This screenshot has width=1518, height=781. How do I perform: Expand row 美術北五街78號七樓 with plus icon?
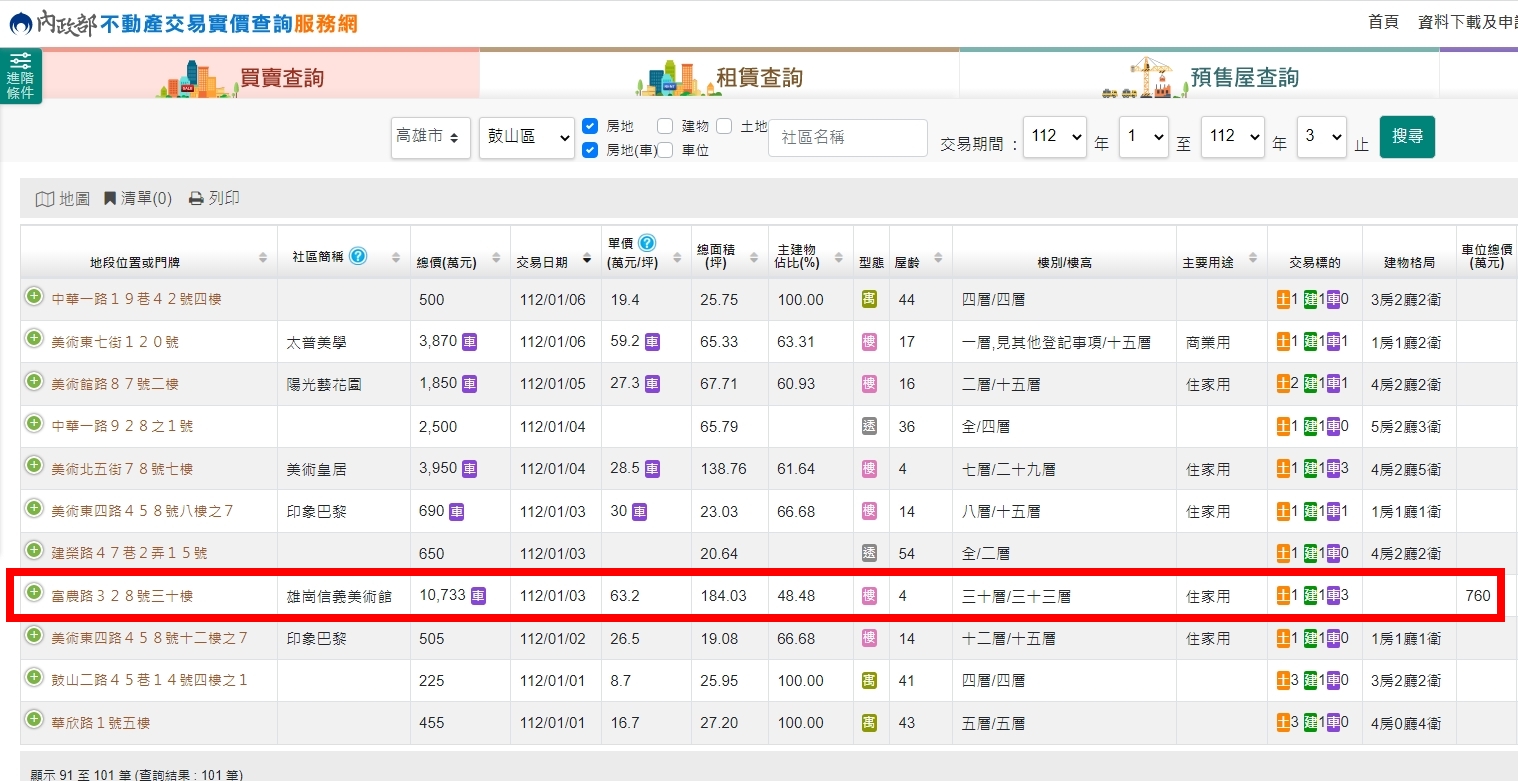click(x=34, y=466)
